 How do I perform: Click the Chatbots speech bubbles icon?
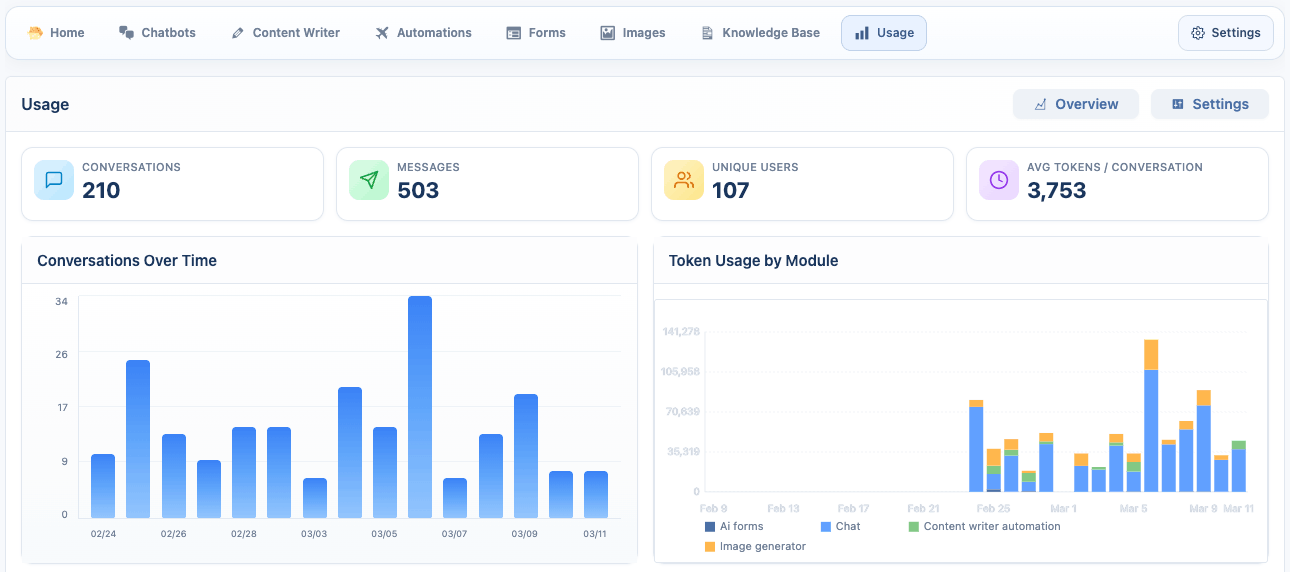coord(127,33)
